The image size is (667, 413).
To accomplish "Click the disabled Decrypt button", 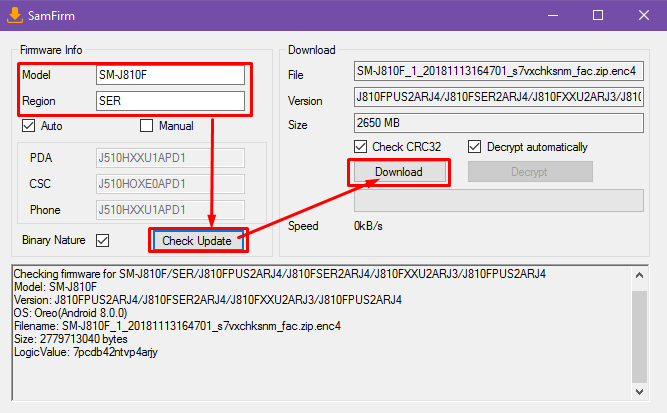I will pos(530,172).
